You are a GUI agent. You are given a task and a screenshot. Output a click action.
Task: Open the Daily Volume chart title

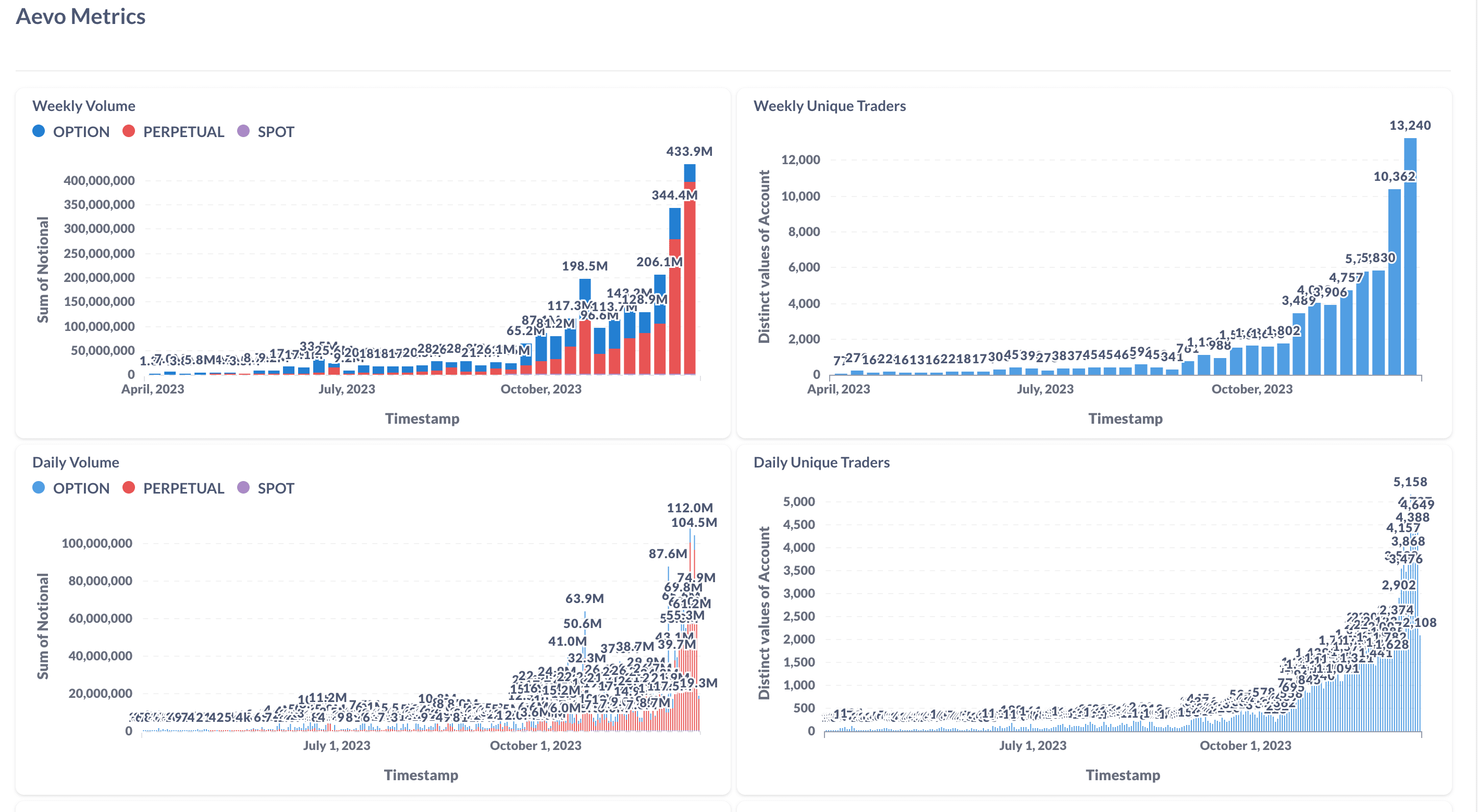pyautogui.click(x=76, y=462)
